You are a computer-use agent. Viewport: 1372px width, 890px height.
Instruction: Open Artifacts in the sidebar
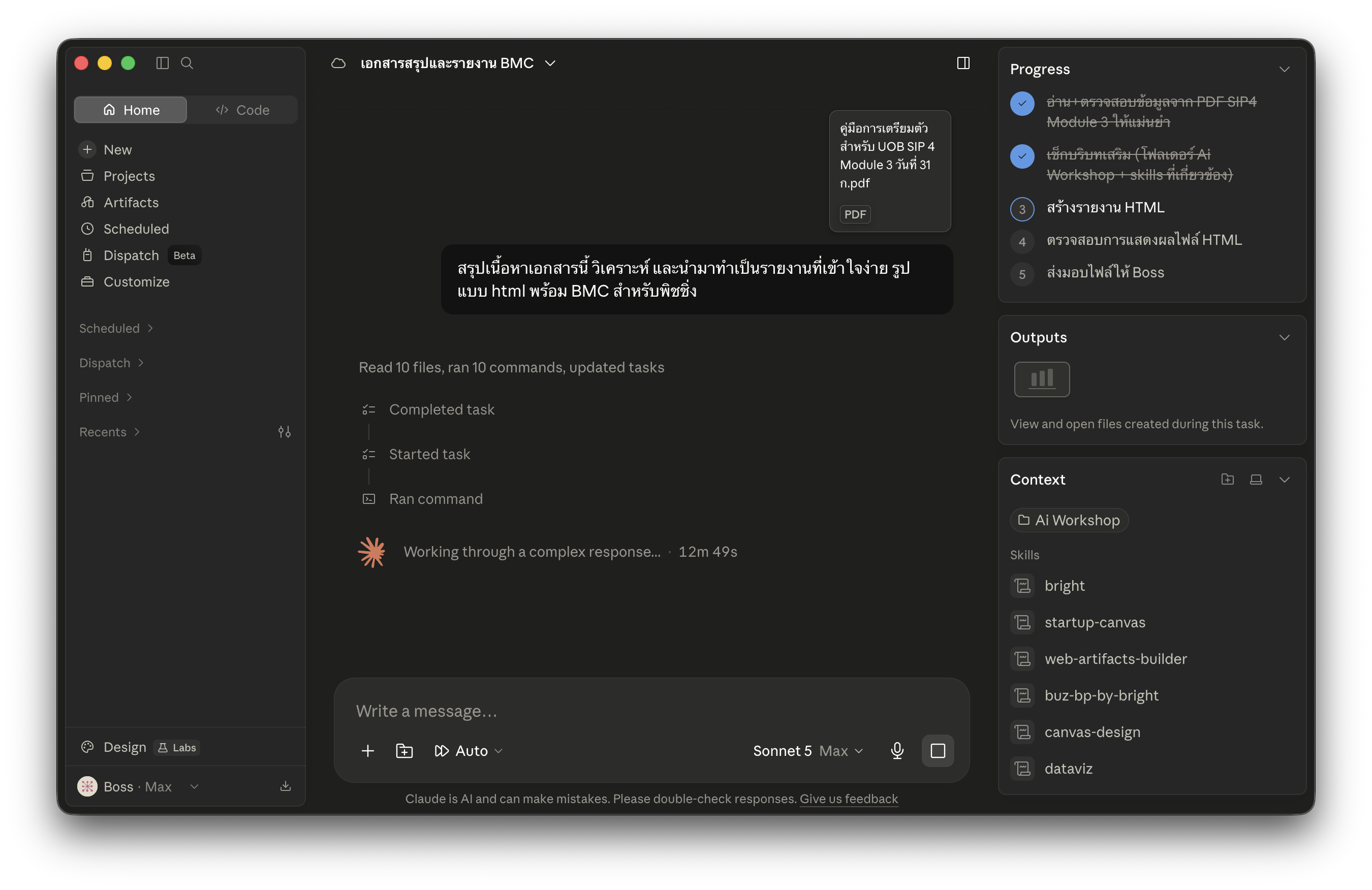coord(131,202)
